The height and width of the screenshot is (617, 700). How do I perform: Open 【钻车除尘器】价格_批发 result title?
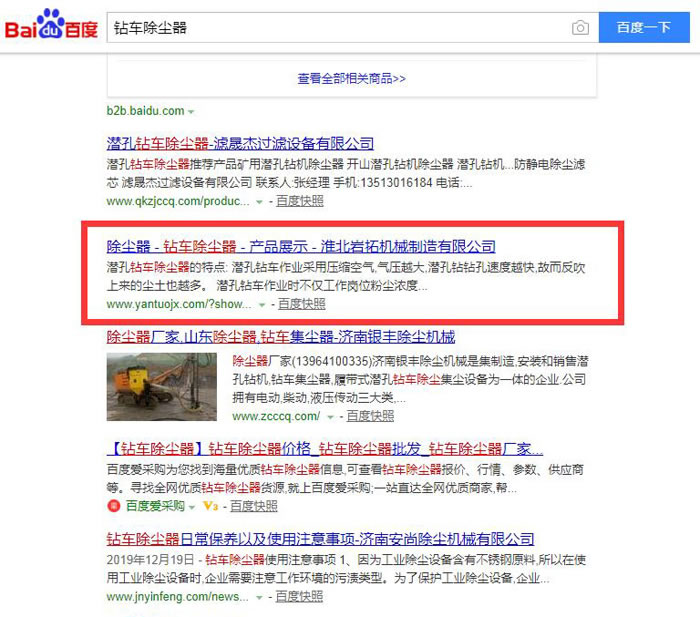click(325, 448)
